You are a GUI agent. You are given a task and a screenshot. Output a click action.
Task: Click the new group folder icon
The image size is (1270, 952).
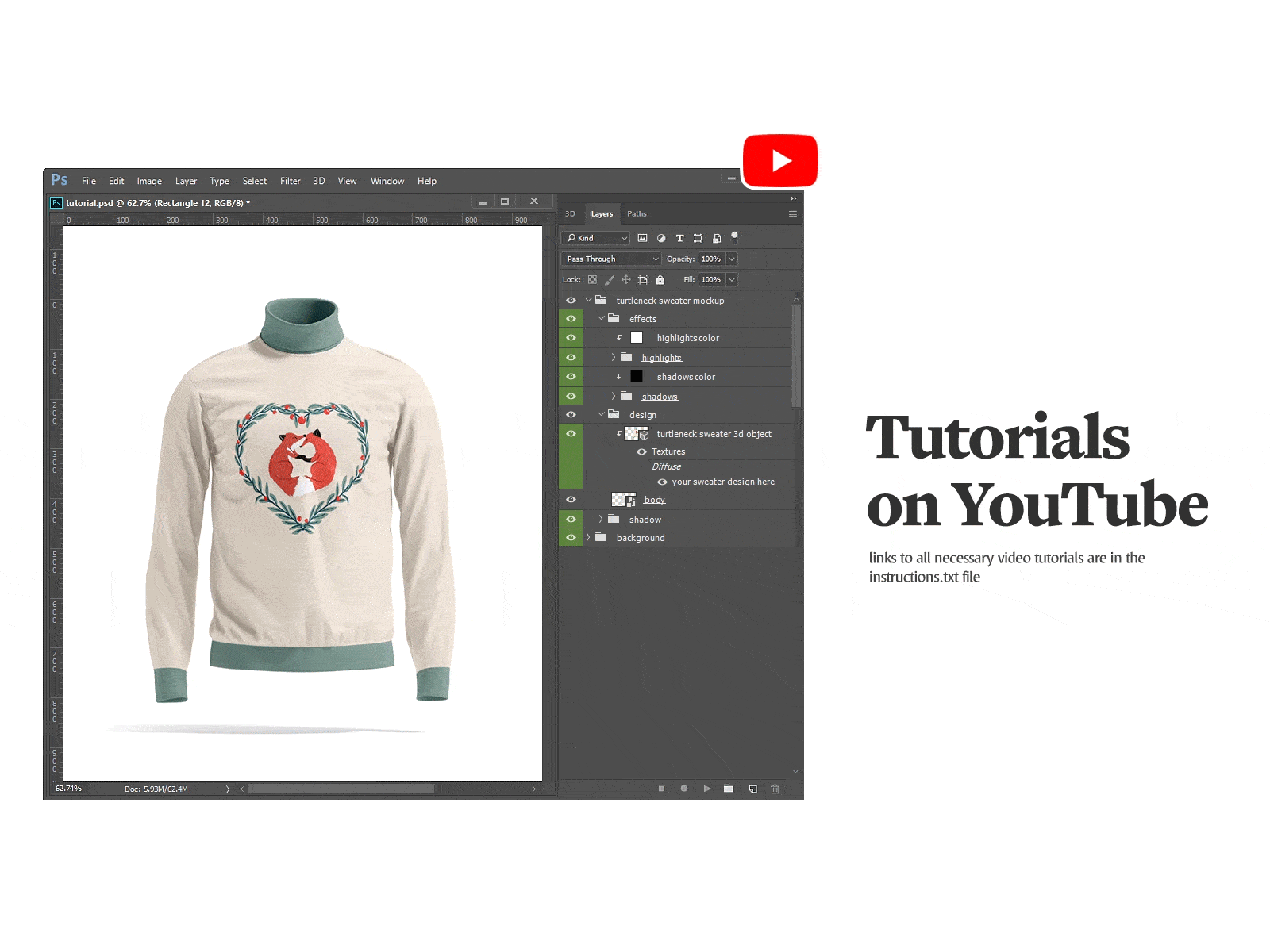729,789
